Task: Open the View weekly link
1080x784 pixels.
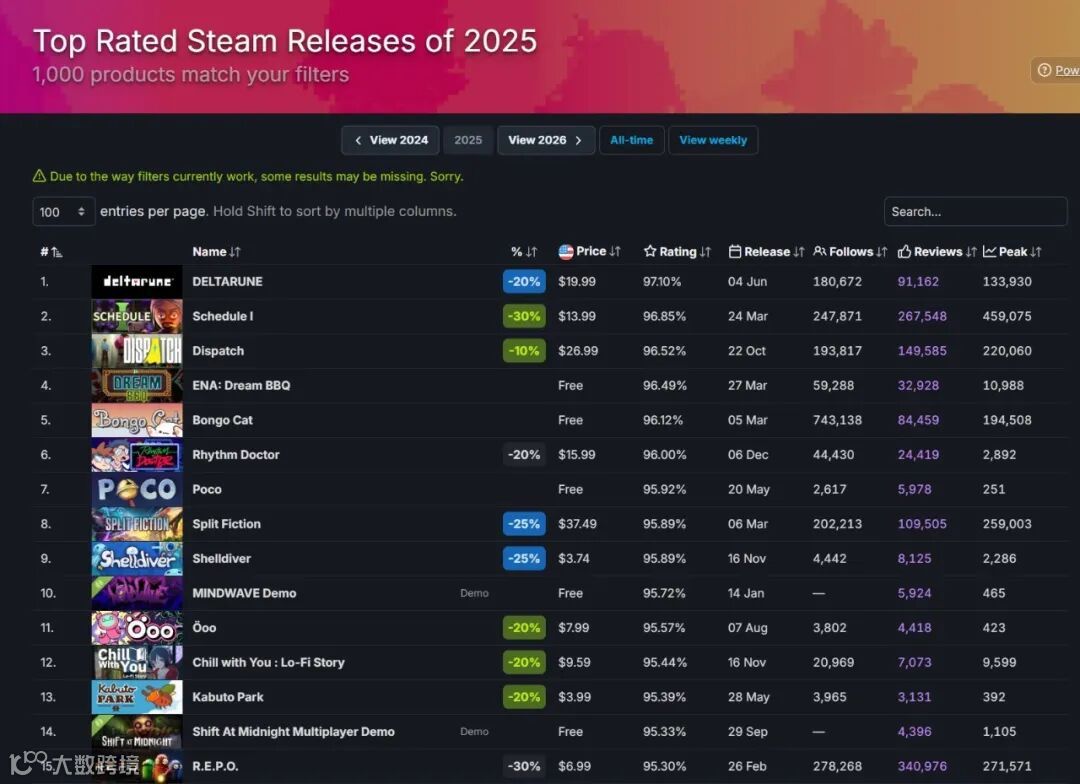Action: click(713, 140)
